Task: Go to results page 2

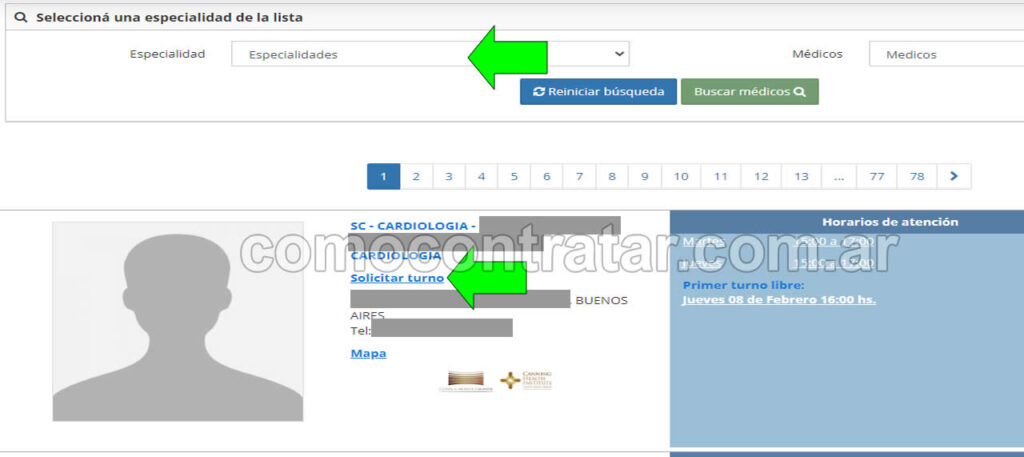Action: 416,177
